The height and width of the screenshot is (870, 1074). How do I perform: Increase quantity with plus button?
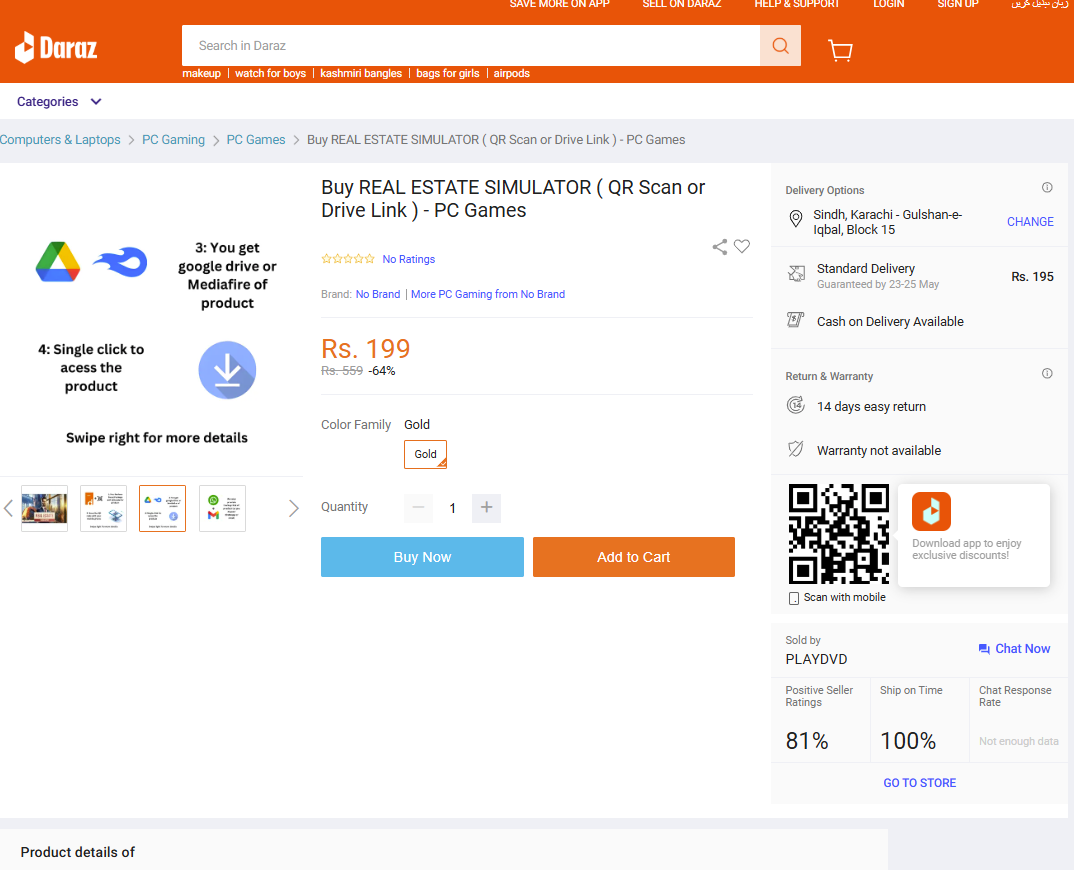486,508
